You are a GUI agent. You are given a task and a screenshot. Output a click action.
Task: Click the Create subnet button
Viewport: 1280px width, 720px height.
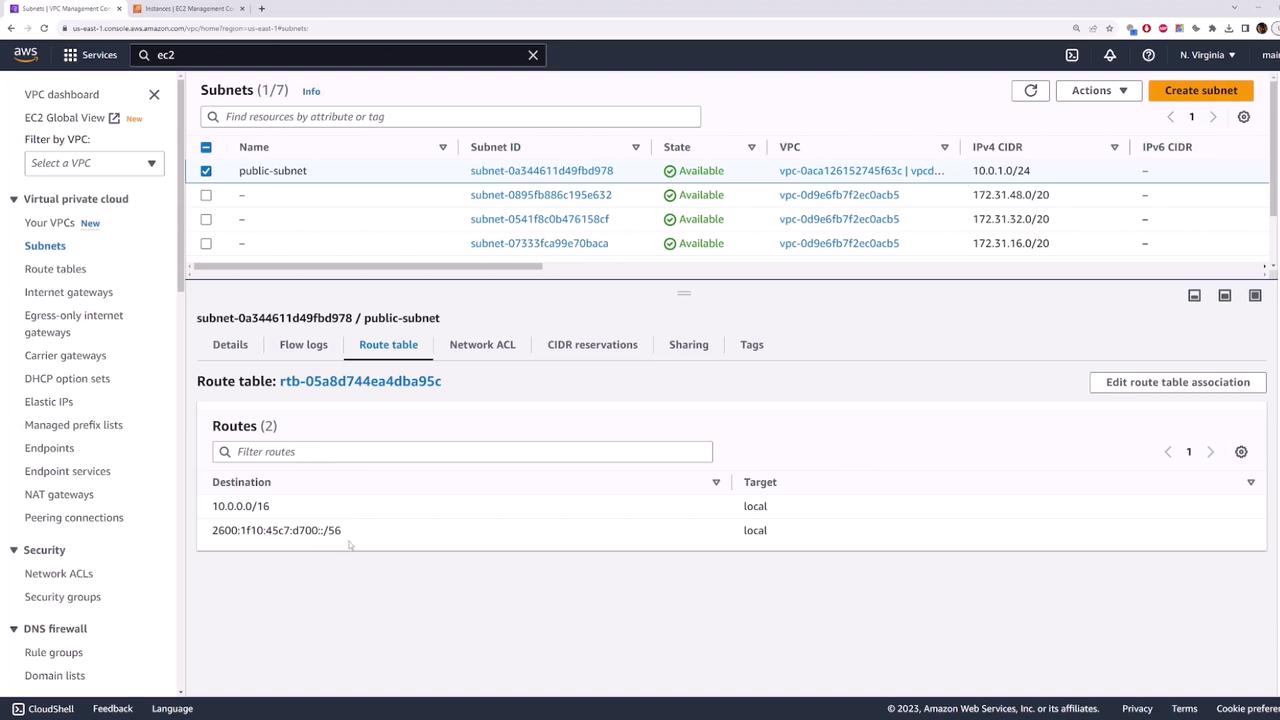pos(1200,90)
